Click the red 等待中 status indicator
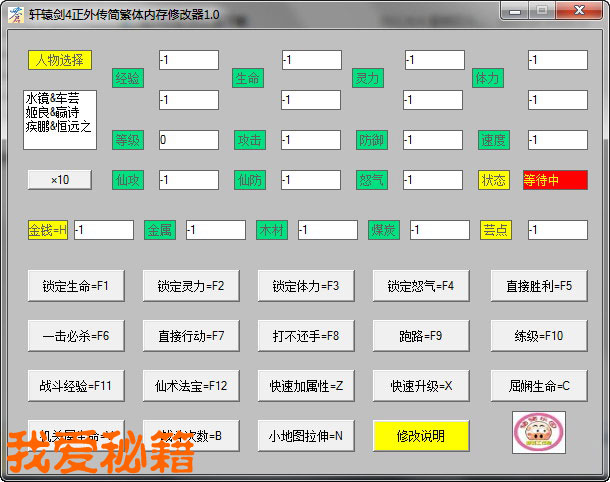 [555, 180]
